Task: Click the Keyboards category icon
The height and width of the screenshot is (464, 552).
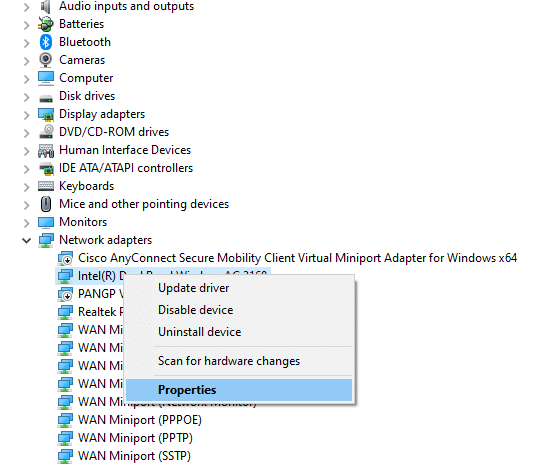Action: 46,186
